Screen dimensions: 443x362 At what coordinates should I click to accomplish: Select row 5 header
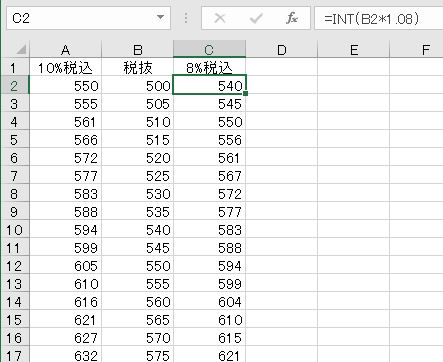coord(15,140)
